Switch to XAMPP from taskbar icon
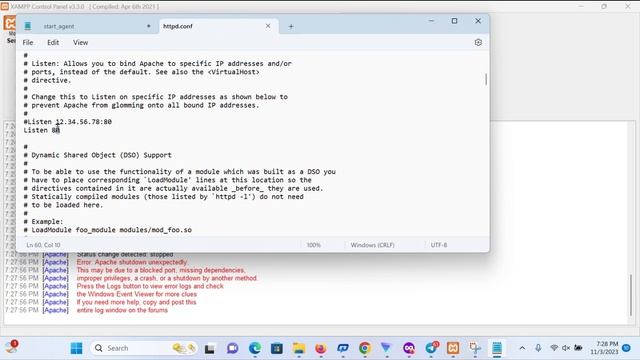 (453, 348)
